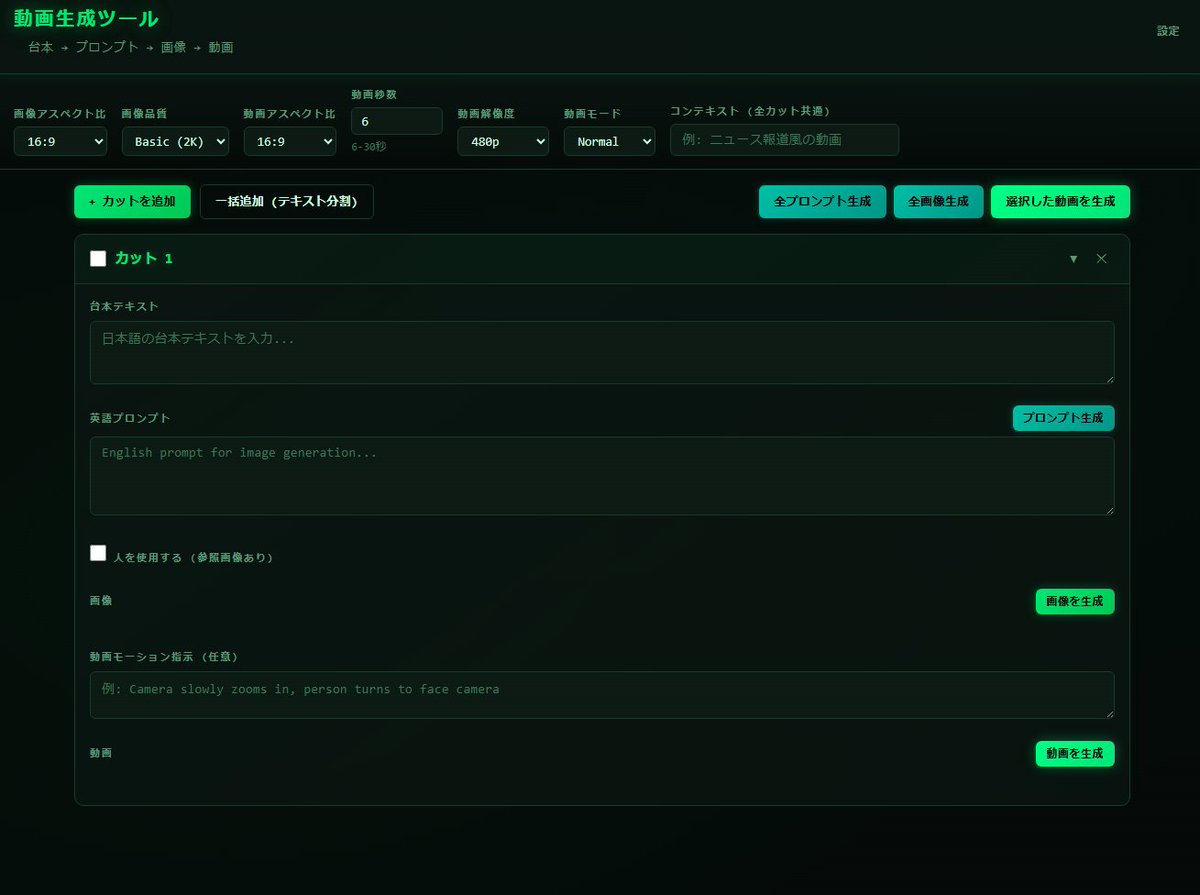Remove Cut 1 with the X icon

1101,259
